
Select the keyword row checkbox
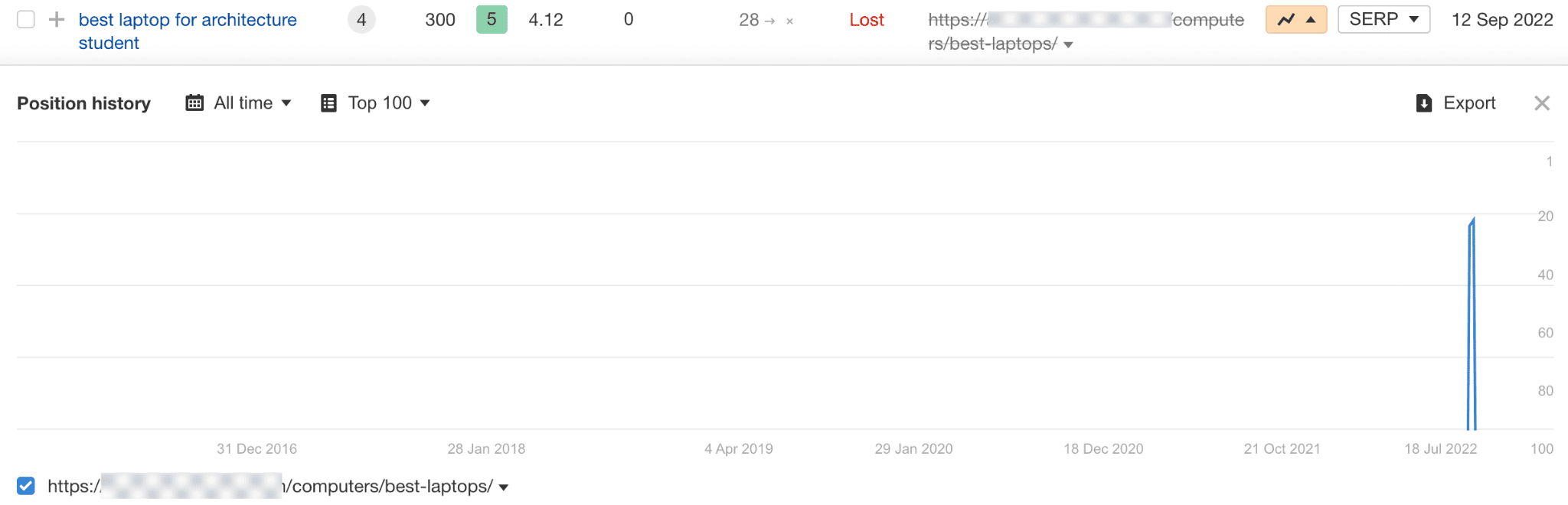coord(26,20)
